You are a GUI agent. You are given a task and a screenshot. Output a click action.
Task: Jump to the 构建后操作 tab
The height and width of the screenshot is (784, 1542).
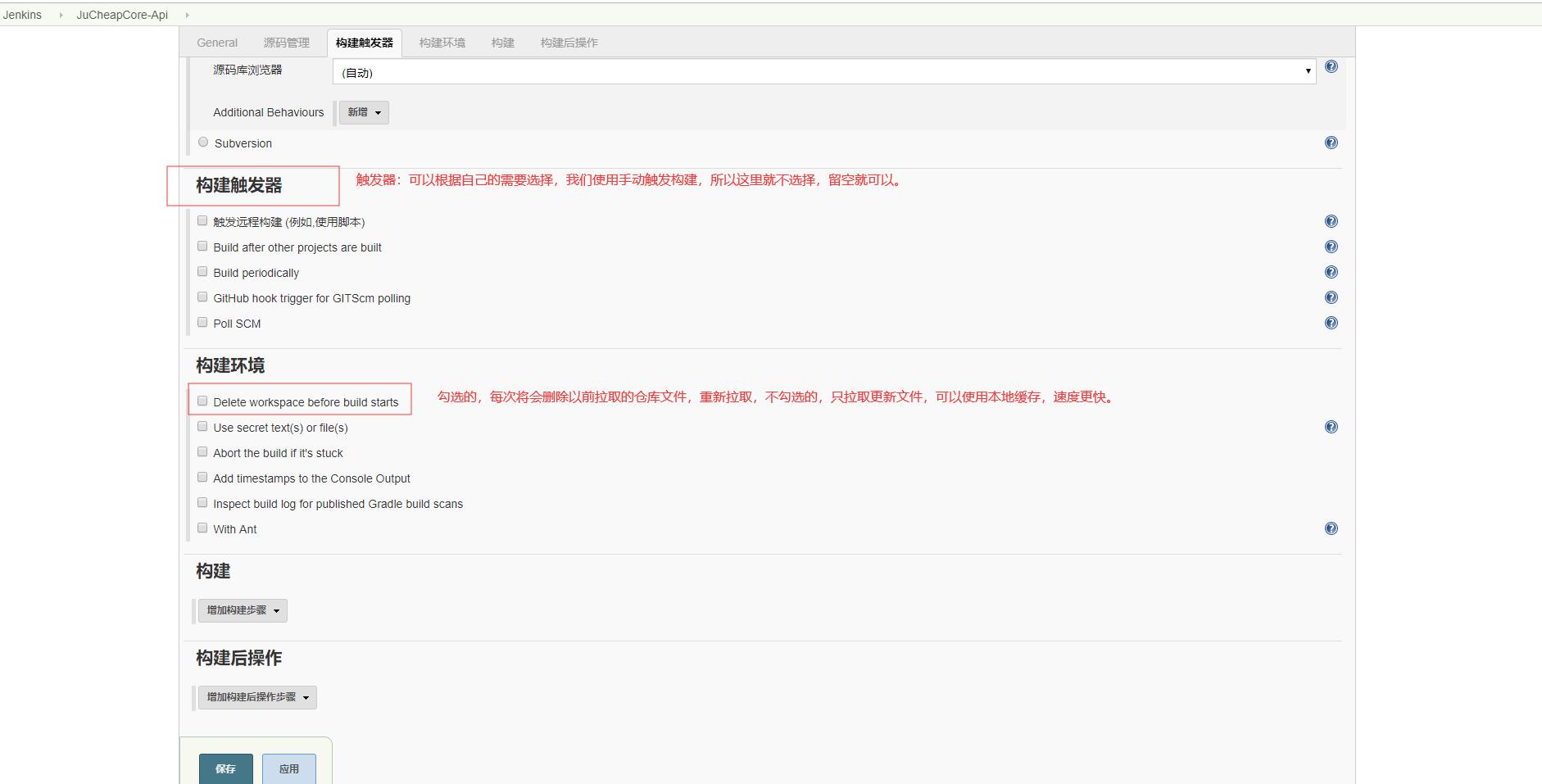[x=569, y=43]
